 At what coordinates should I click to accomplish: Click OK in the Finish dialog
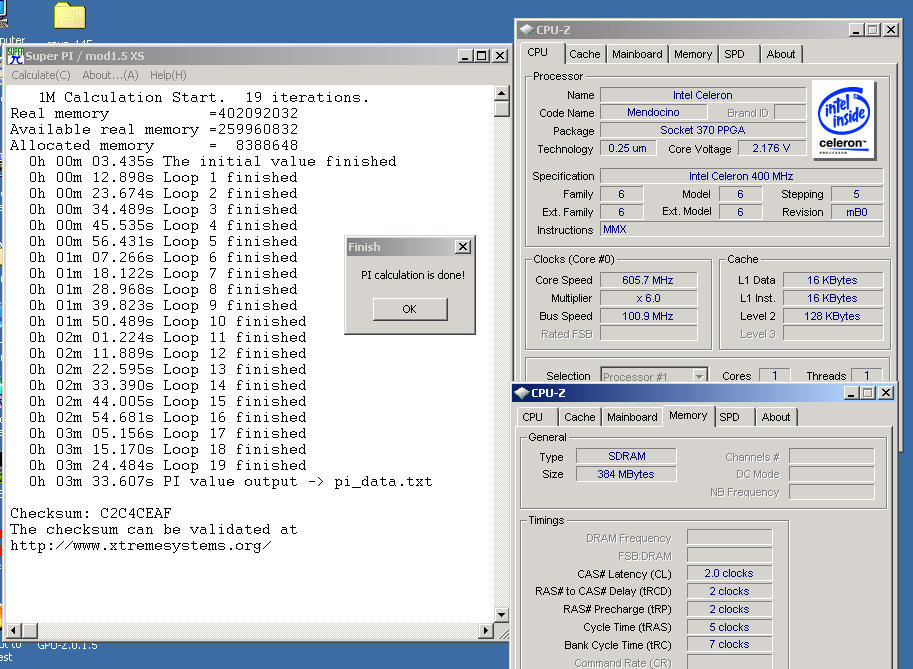(410, 309)
